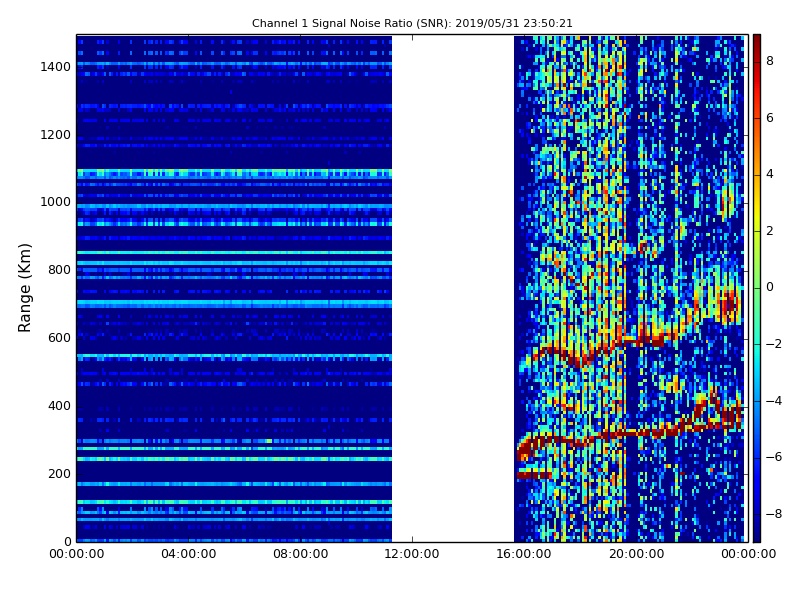Click the 20:00:00 time axis label

point(636,554)
